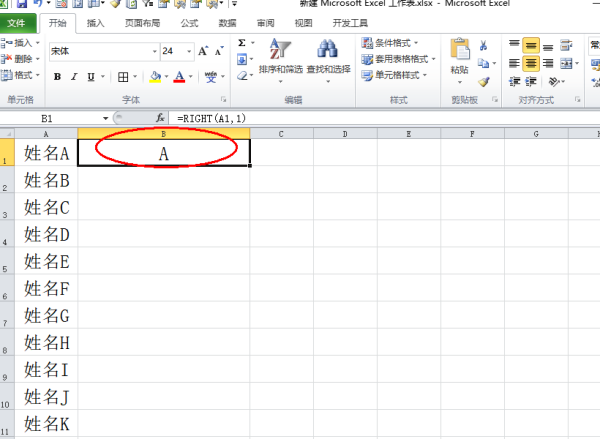Image resolution: width=600 pixels, height=439 pixels.
Task: Toggle top align
Action: point(514,45)
